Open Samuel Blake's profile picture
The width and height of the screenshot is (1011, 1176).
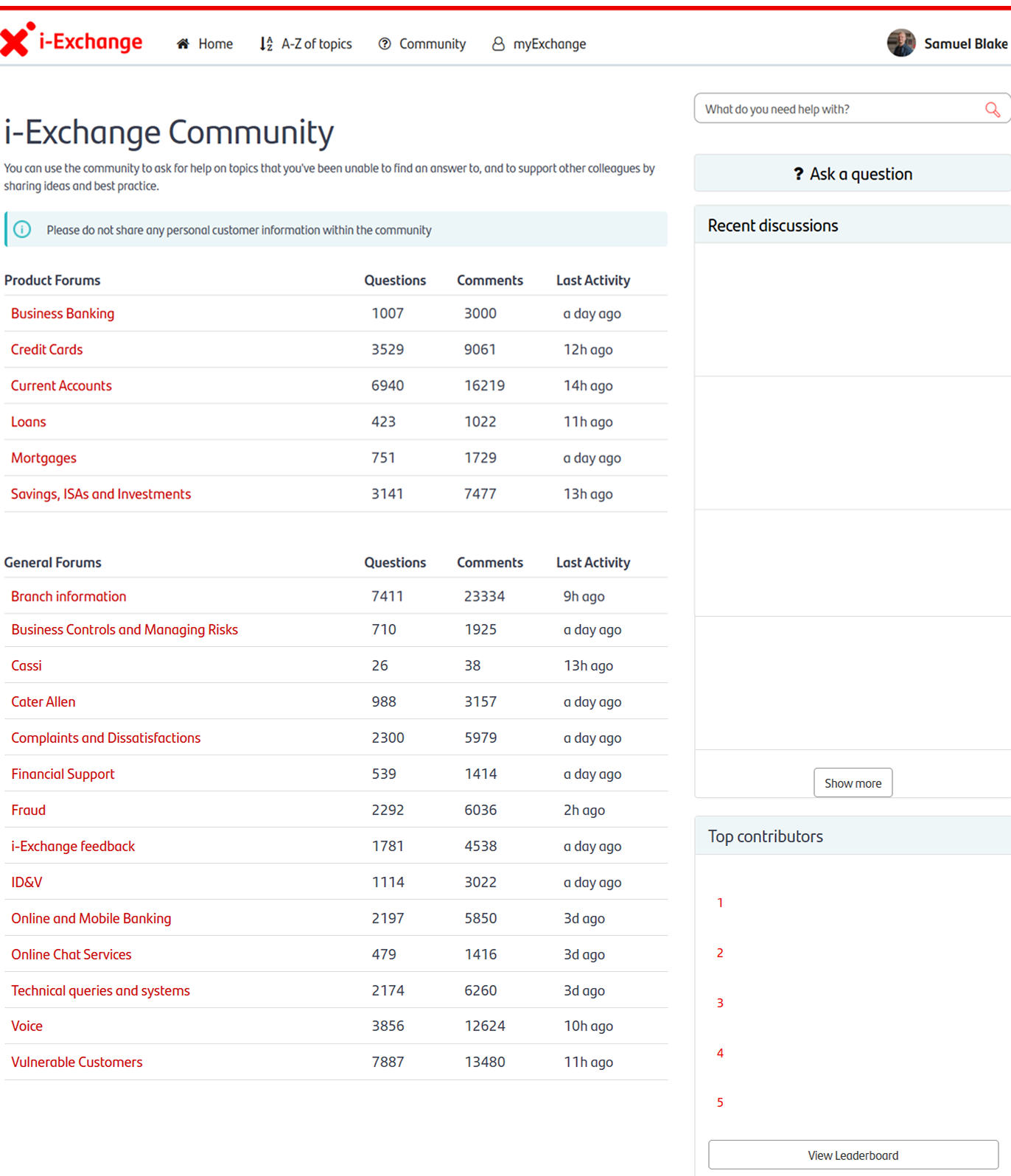(x=901, y=43)
